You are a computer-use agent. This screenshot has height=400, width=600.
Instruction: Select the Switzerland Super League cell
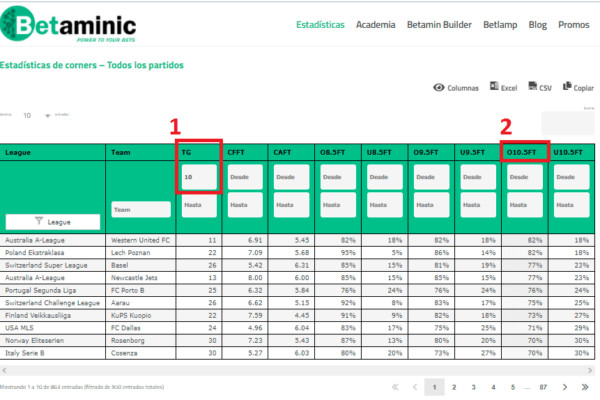(x=53, y=265)
